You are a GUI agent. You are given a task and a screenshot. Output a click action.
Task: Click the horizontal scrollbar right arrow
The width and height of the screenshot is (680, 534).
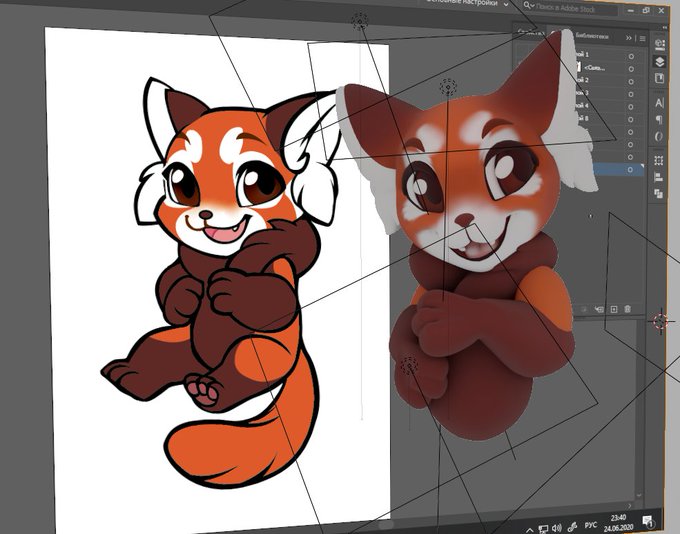(630, 506)
